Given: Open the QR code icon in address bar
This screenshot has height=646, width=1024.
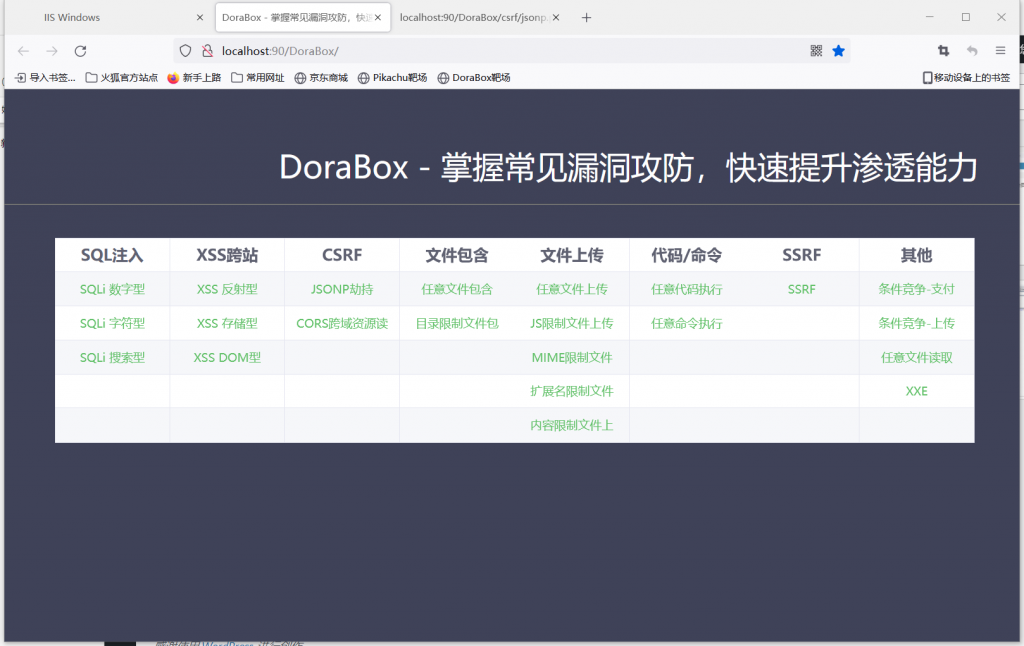Looking at the screenshot, I should point(816,51).
